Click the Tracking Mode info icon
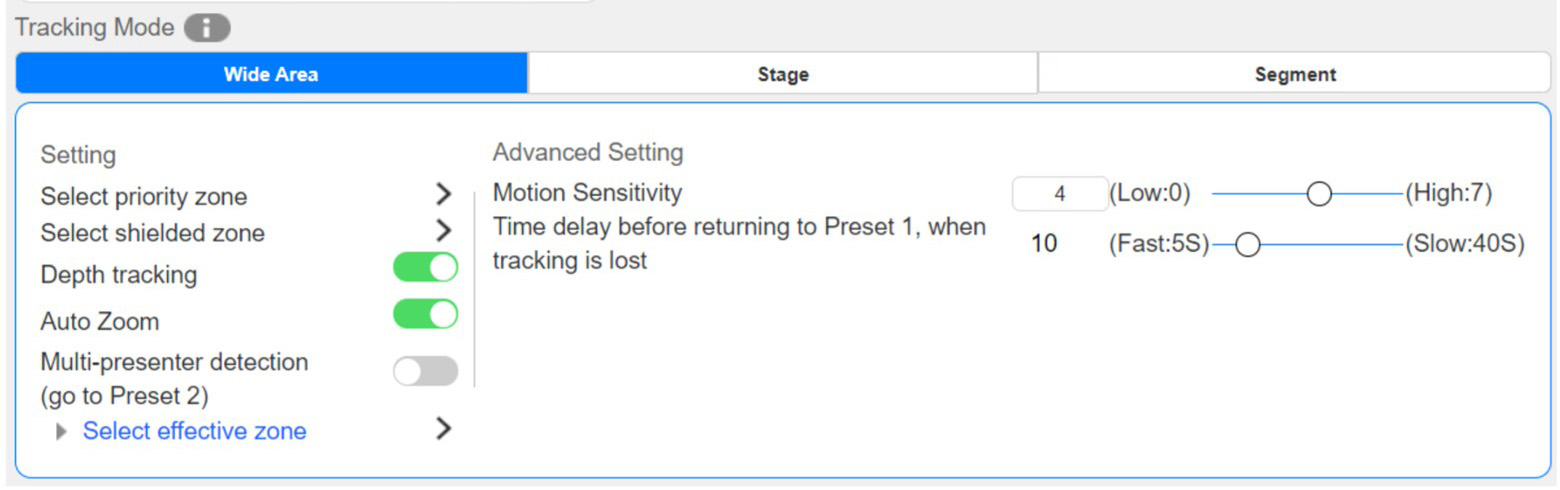 (x=207, y=28)
